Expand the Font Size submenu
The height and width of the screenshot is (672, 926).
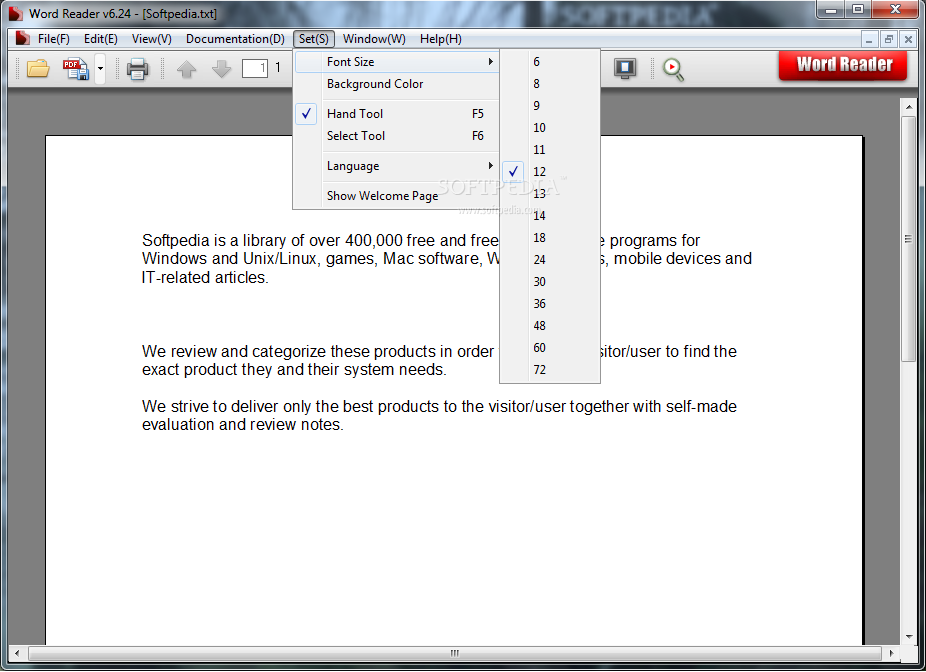pos(396,62)
